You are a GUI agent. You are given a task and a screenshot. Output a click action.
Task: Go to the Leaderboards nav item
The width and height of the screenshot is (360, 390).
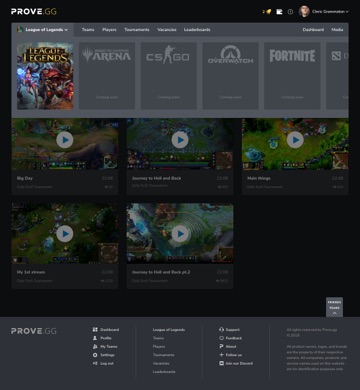tap(197, 30)
